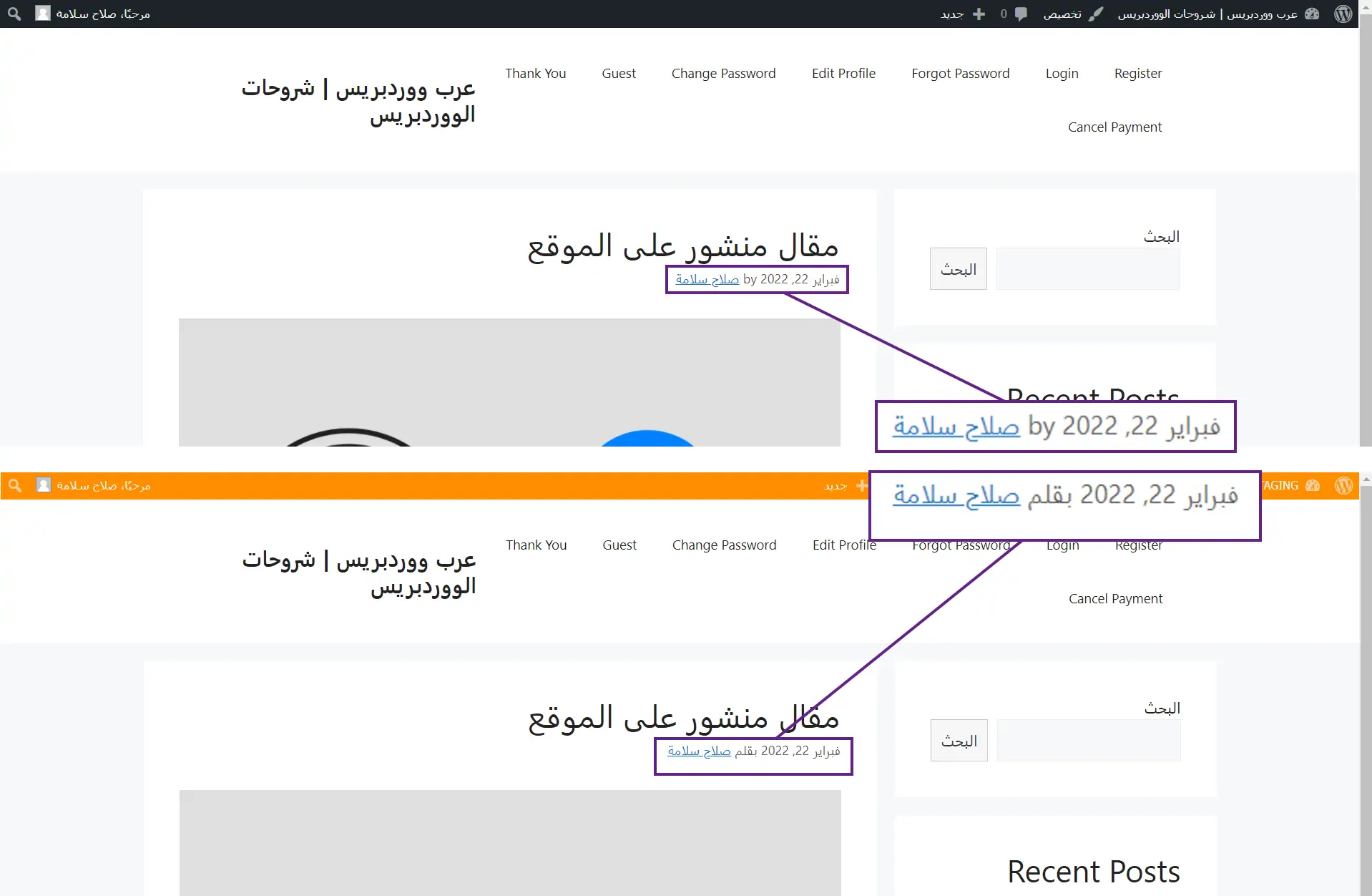Click the plus new-content icon in the dark admin bar
Image resolution: width=1372 pixels, height=896 pixels.
pyautogui.click(x=979, y=14)
